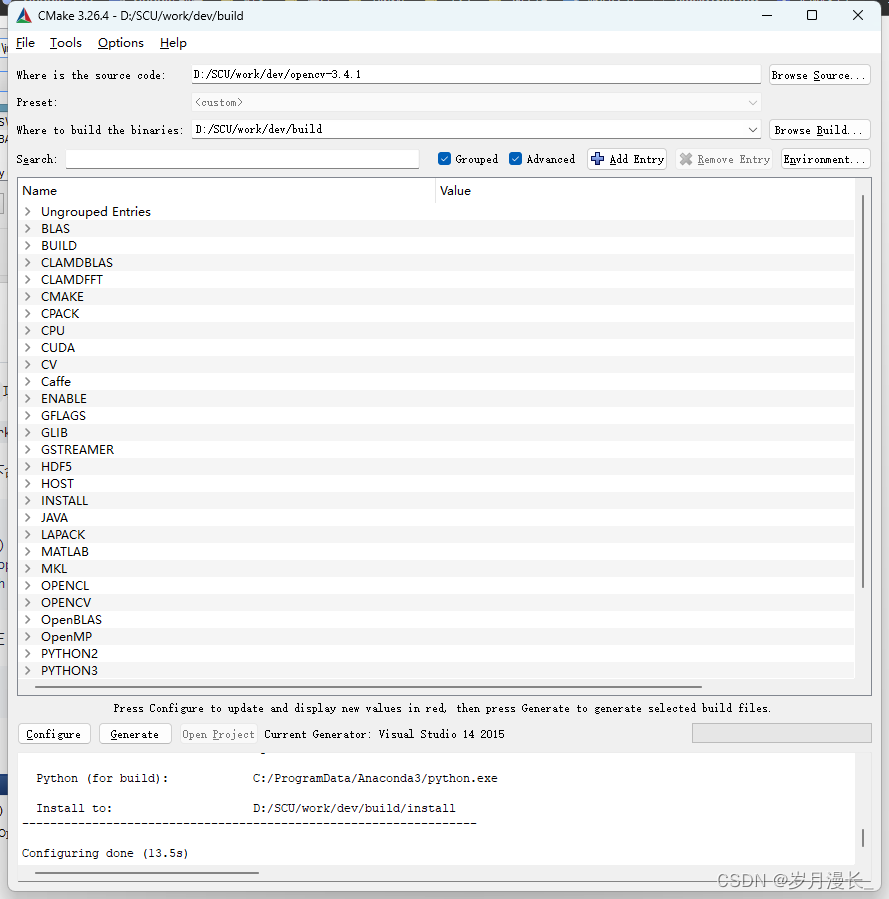The image size is (889, 899).
Task: Expand the OPENCV group
Action: pyautogui.click(x=27, y=602)
